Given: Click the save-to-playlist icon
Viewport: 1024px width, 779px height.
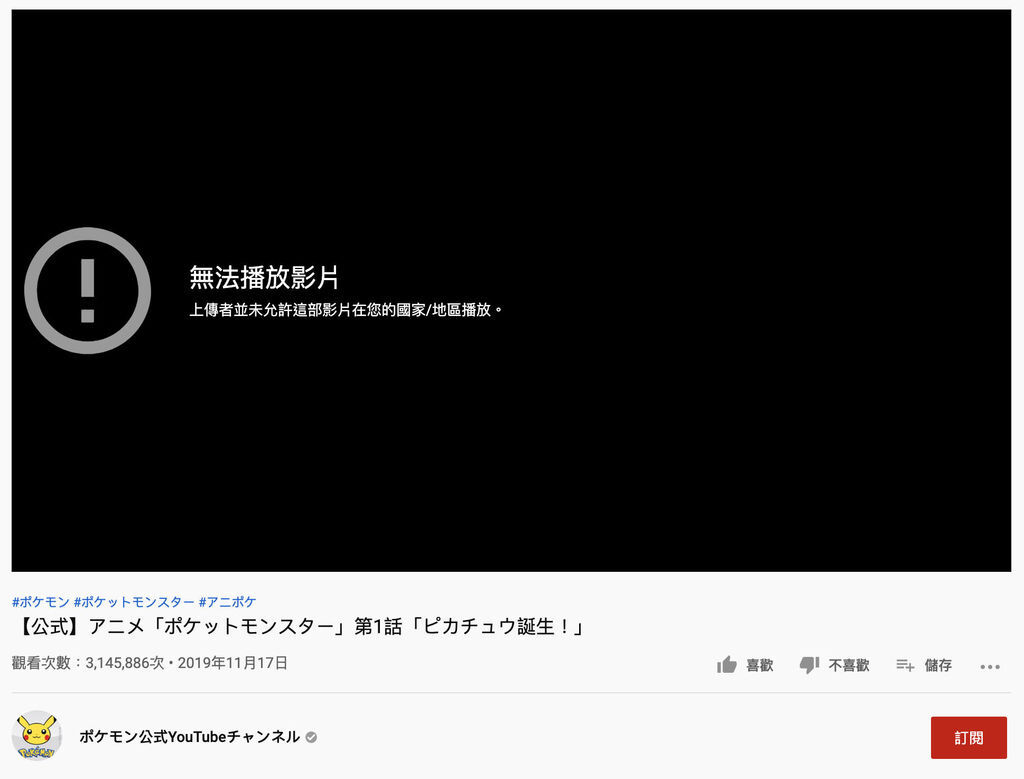Looking at the screenshot, I should point(904,665).
